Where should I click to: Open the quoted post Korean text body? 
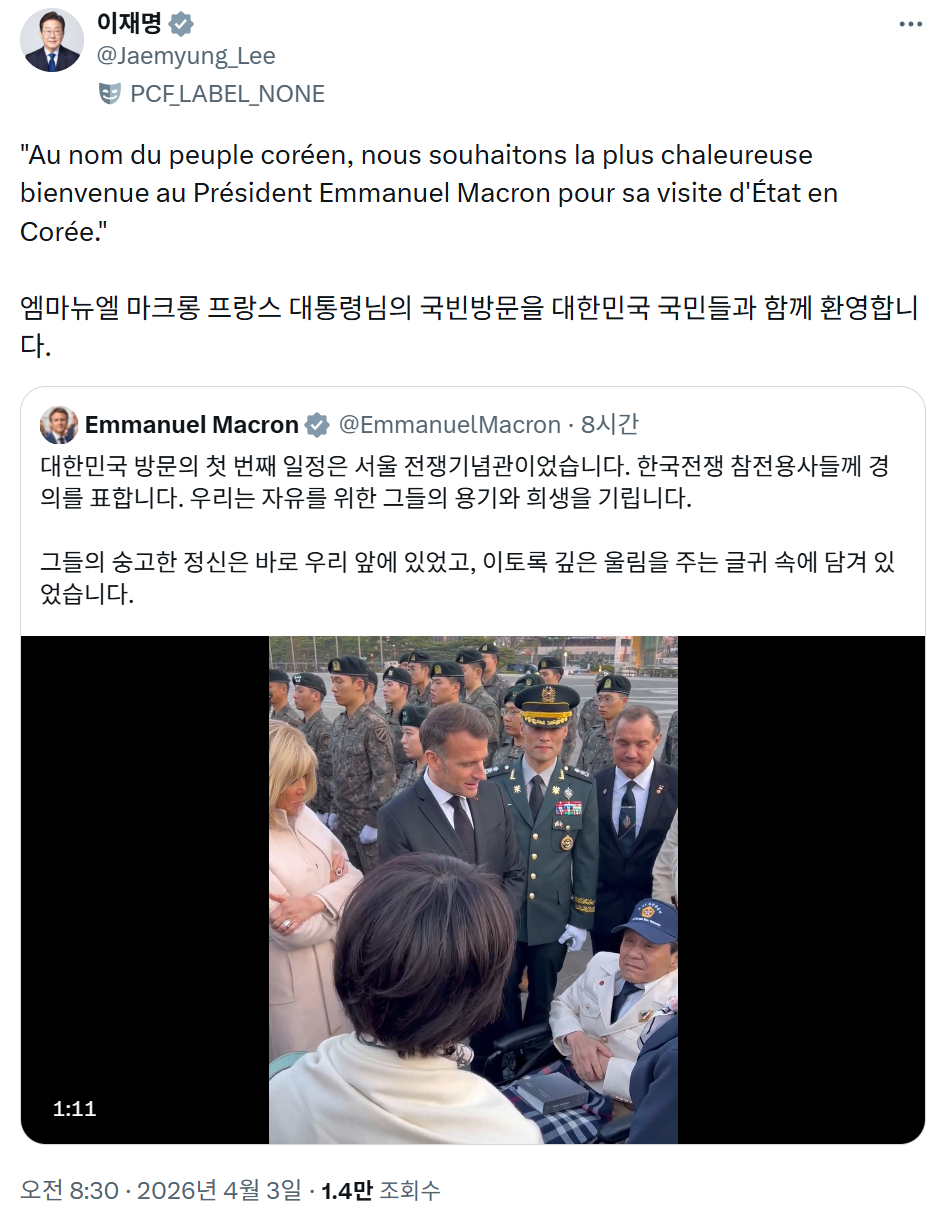click(467, 530)
